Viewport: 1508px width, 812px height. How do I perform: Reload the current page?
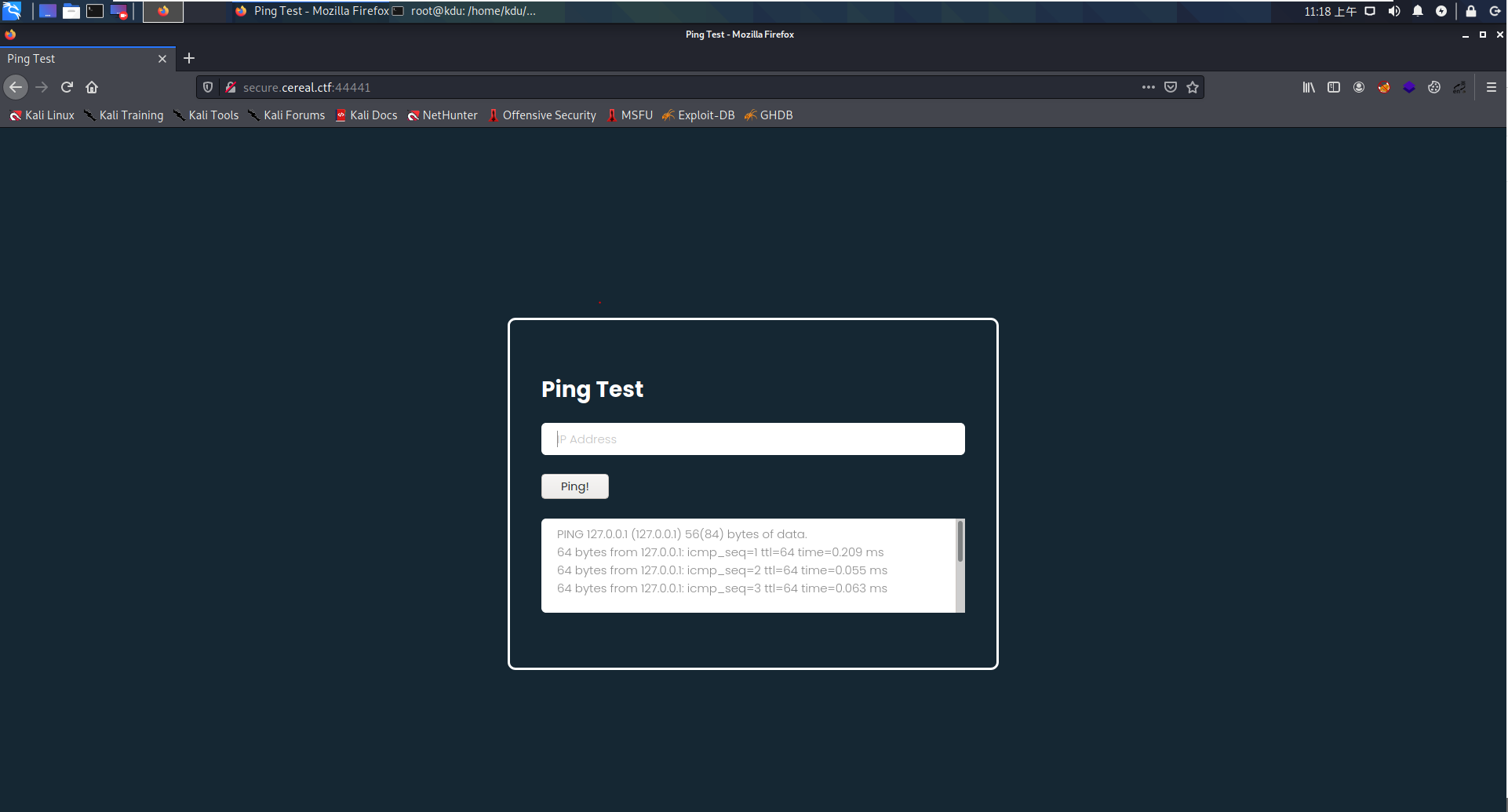[67, 87]
